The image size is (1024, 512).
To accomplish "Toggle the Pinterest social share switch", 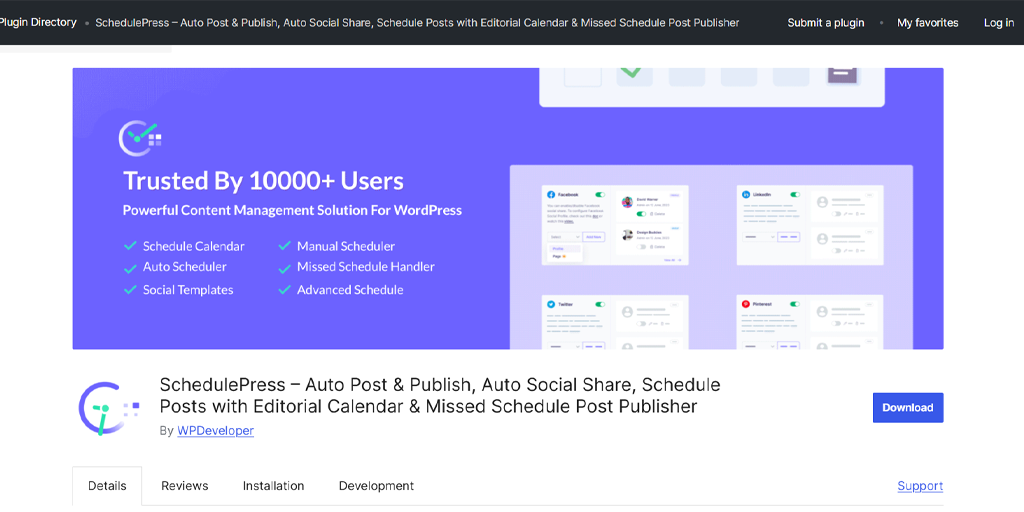I will (795, 304).
